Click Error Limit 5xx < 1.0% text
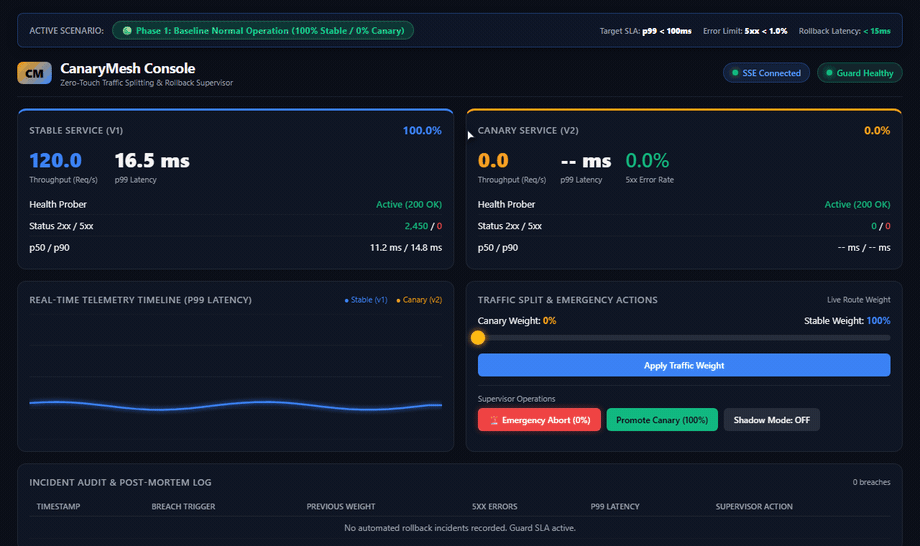 tap(745, 31)
